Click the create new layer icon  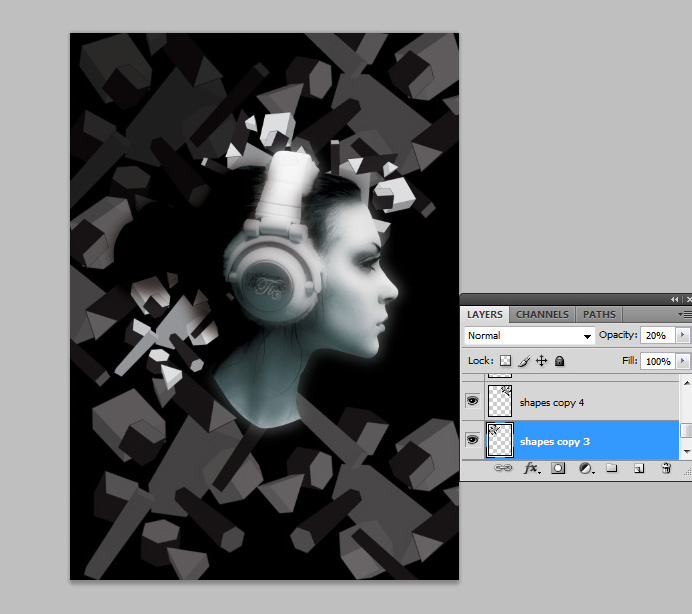pos(638,468)
